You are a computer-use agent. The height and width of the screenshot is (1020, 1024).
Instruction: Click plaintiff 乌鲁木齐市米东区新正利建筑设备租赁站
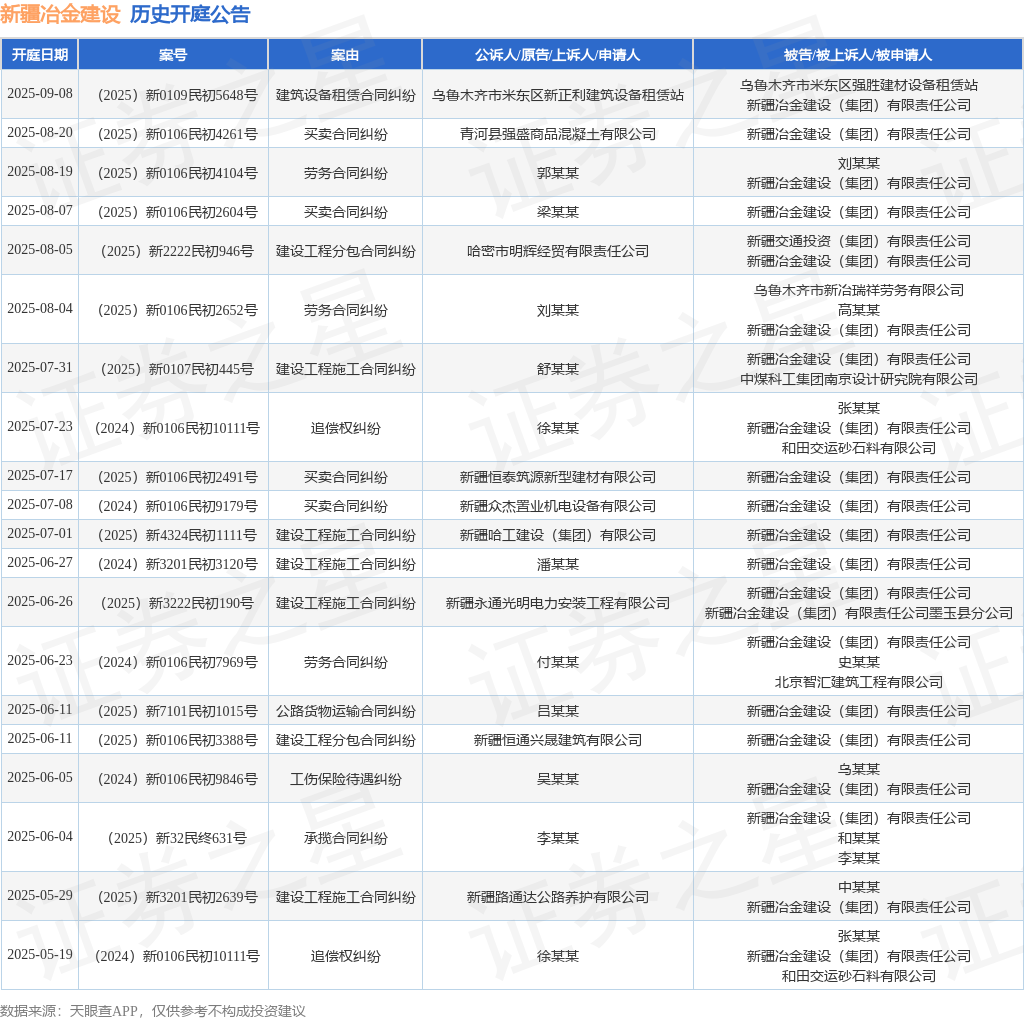[558, 95]
